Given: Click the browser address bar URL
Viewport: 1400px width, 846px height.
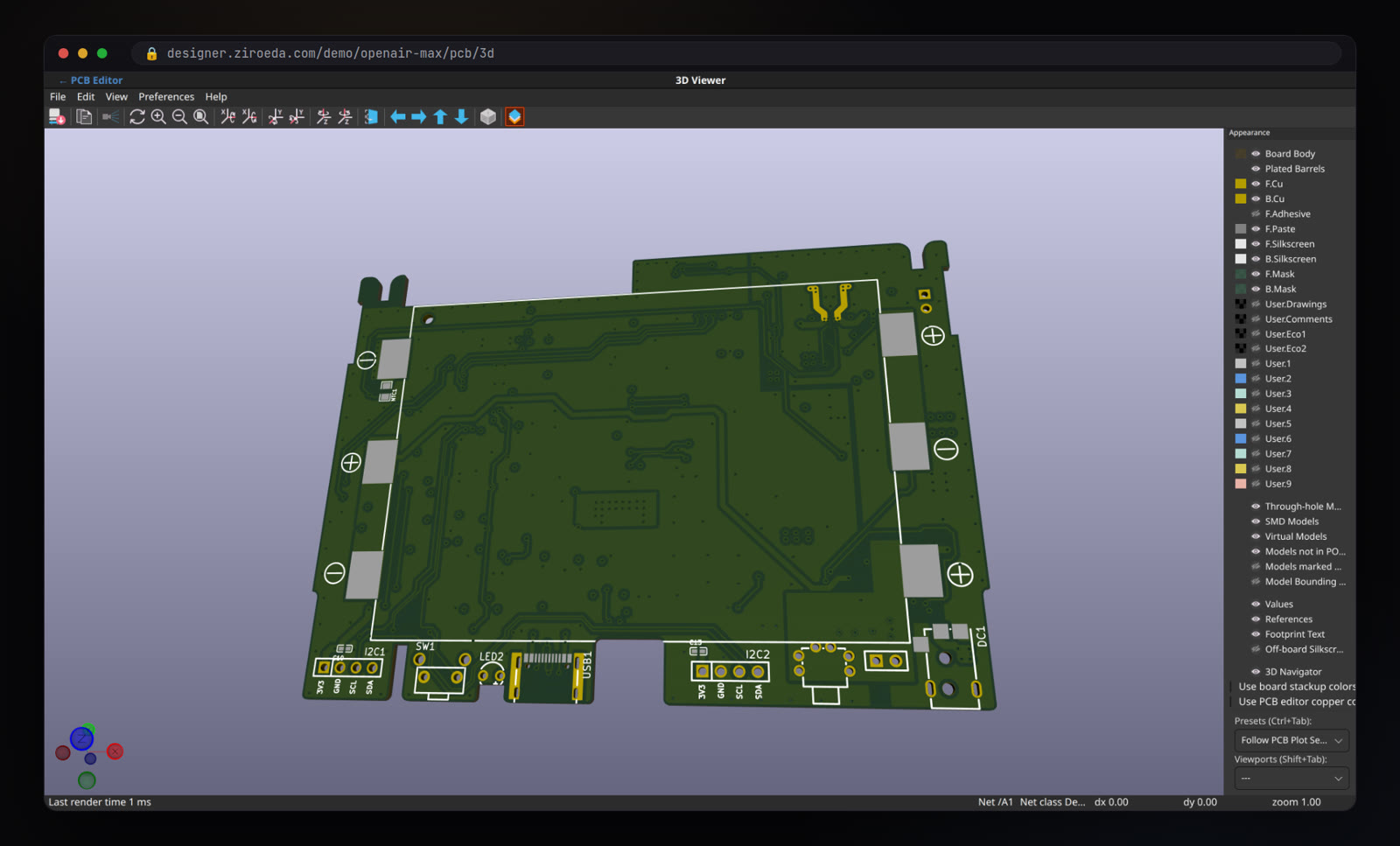Looking at the screenshot, I should [331, 53].
